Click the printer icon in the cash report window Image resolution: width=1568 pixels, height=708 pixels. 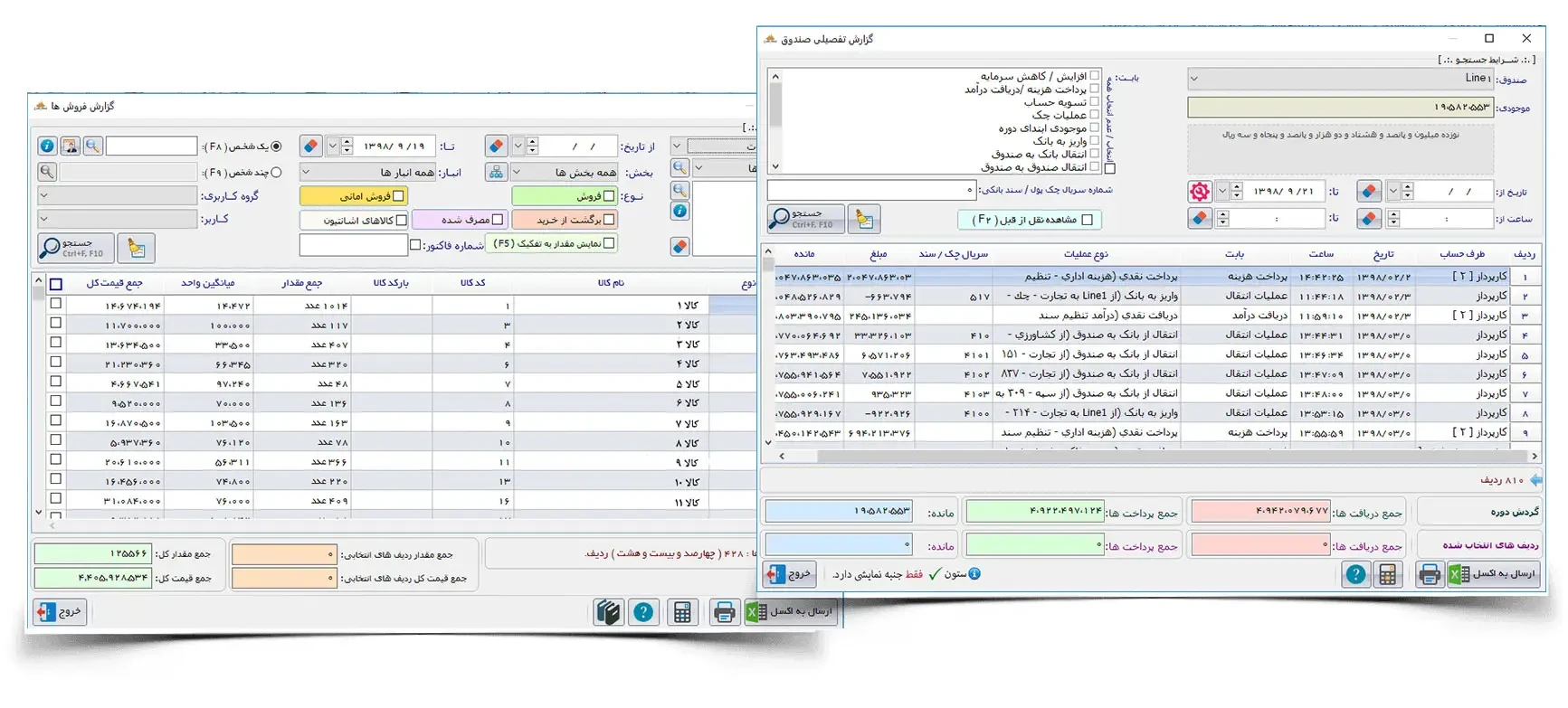[1429, 574]
